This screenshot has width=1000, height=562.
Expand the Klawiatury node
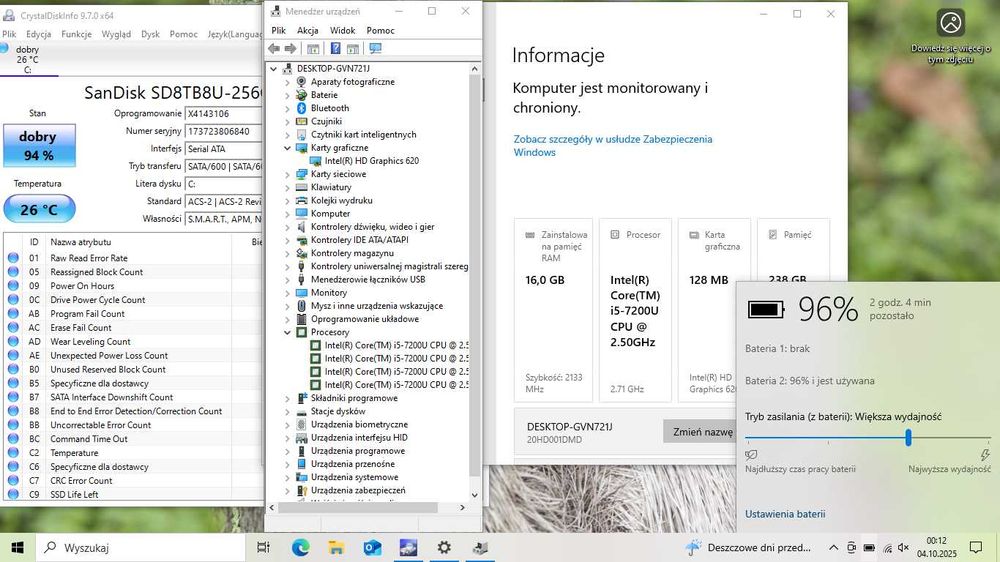pos(287,188)
